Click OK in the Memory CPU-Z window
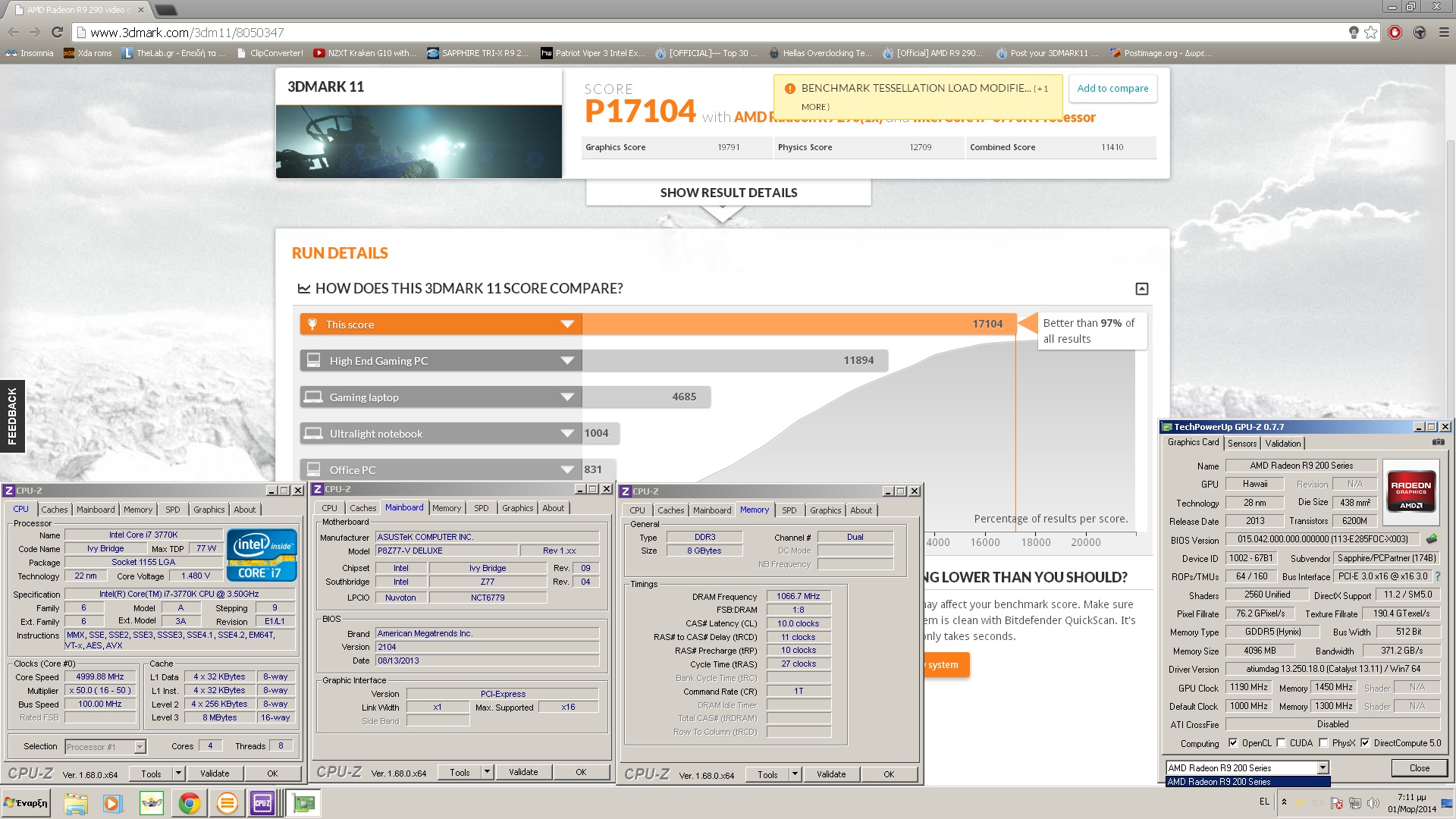 pyautogui.click(x=889, y=774)
